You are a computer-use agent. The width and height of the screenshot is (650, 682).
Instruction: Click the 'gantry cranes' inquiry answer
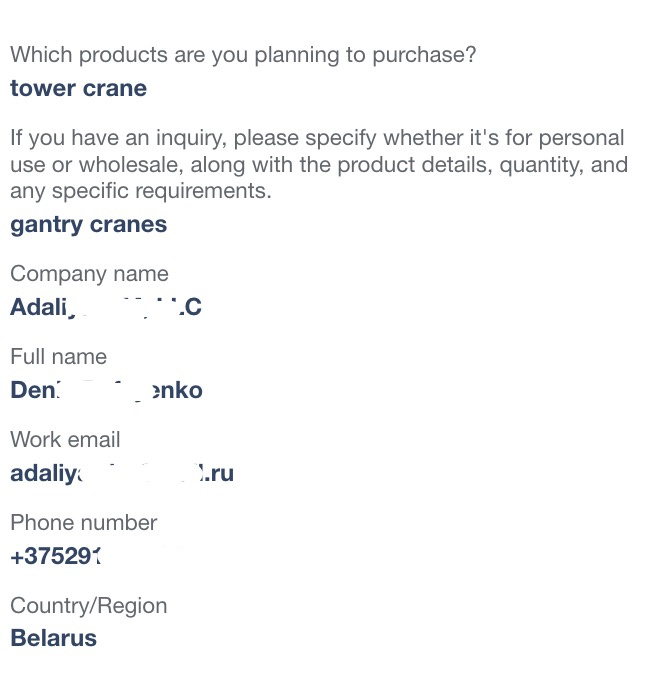click(x=89, y=225)
